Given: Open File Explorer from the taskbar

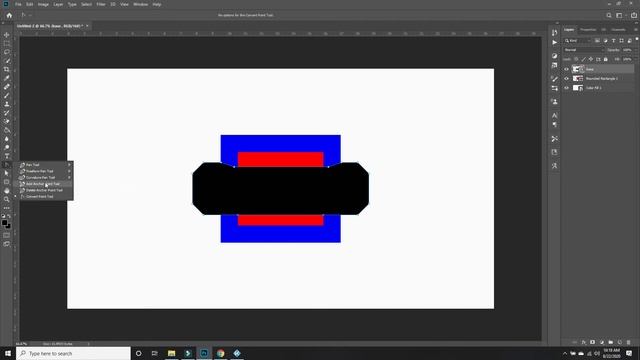Looking at the screenshot, I should point(171,353).
